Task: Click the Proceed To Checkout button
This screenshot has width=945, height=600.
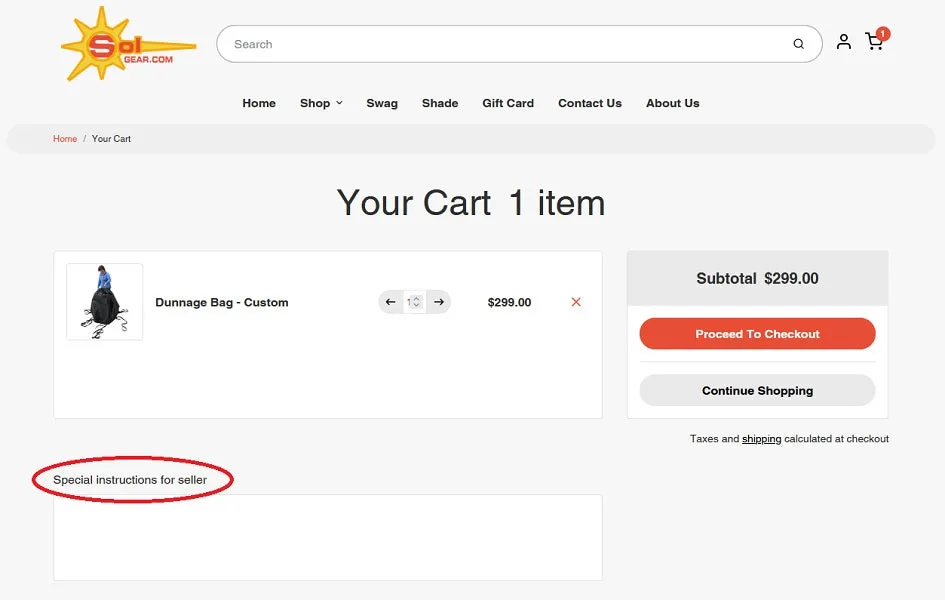Action: (758, 334)
